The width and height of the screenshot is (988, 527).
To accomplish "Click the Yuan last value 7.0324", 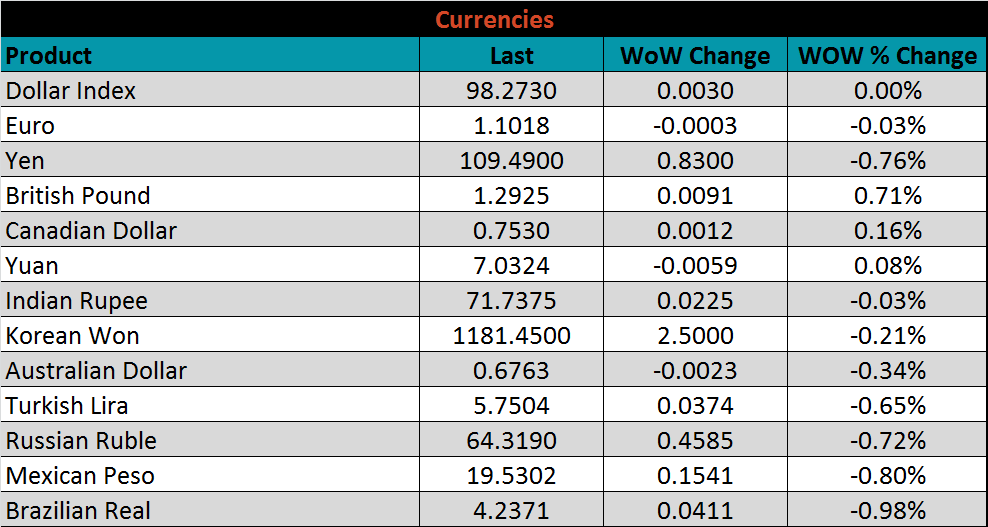I will tap(511, 266).
